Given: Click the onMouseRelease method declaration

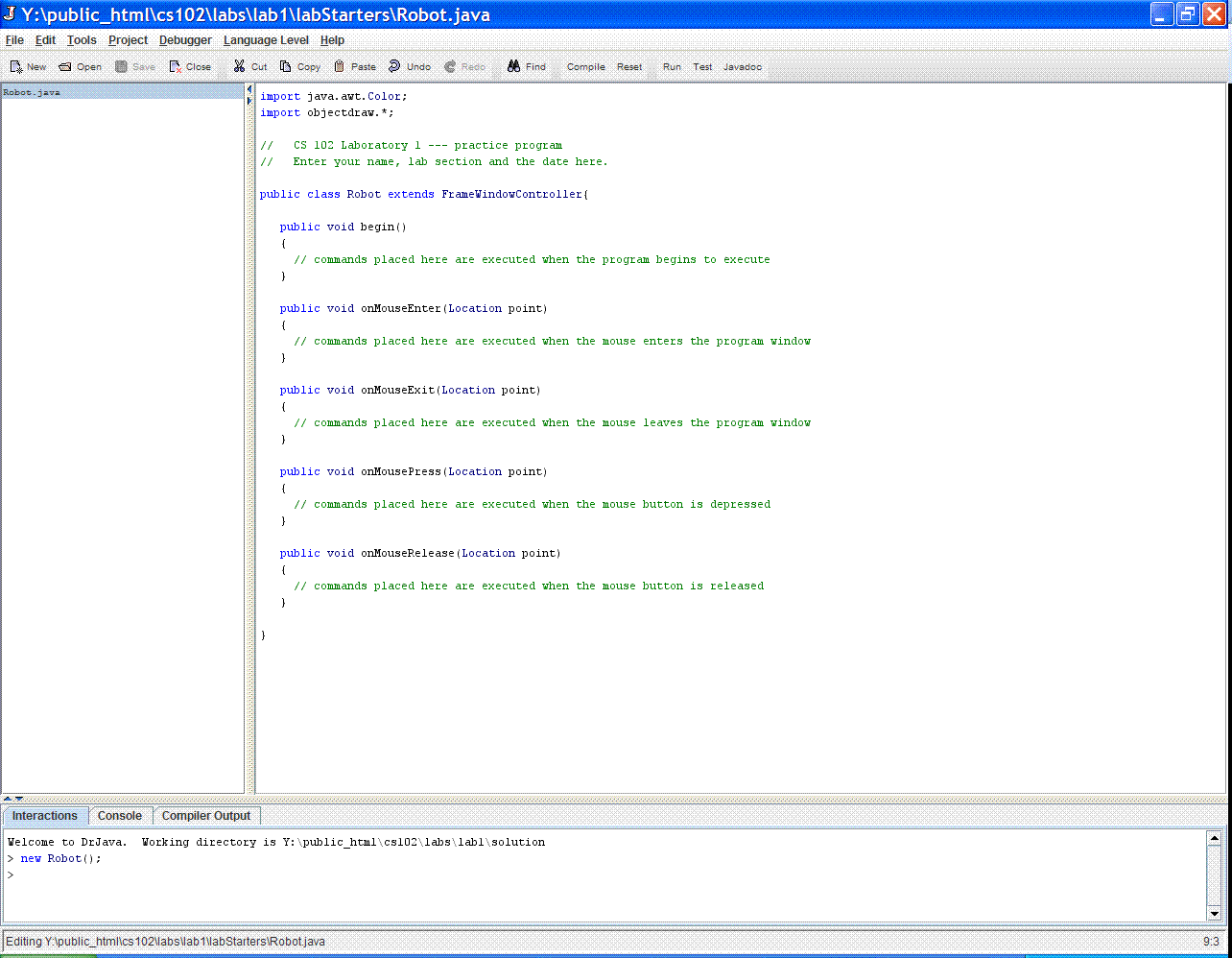Looking at the screenshot, I should (420, 553).
